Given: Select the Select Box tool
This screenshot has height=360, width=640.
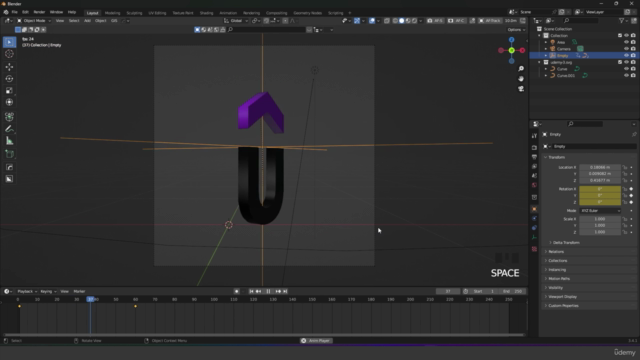Looking at the screenshot, I should point(9,42).
